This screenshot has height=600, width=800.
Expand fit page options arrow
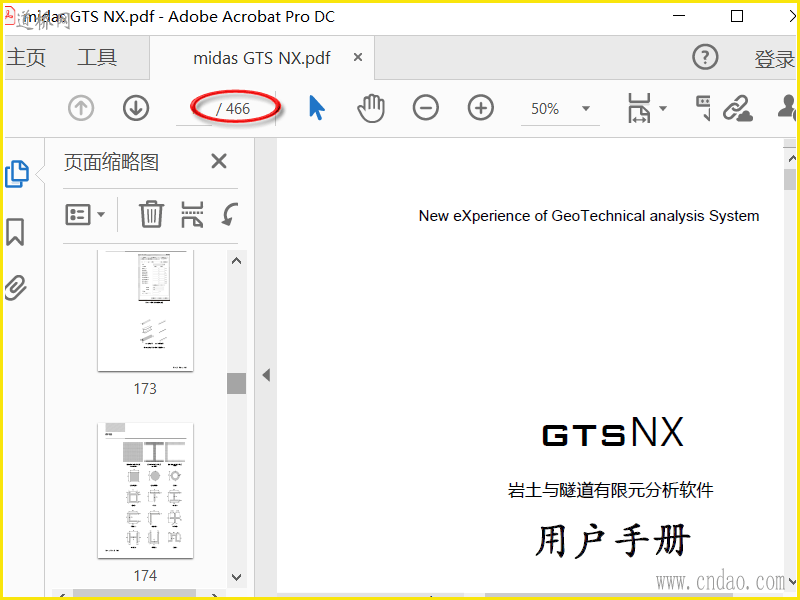coord(663,108)
